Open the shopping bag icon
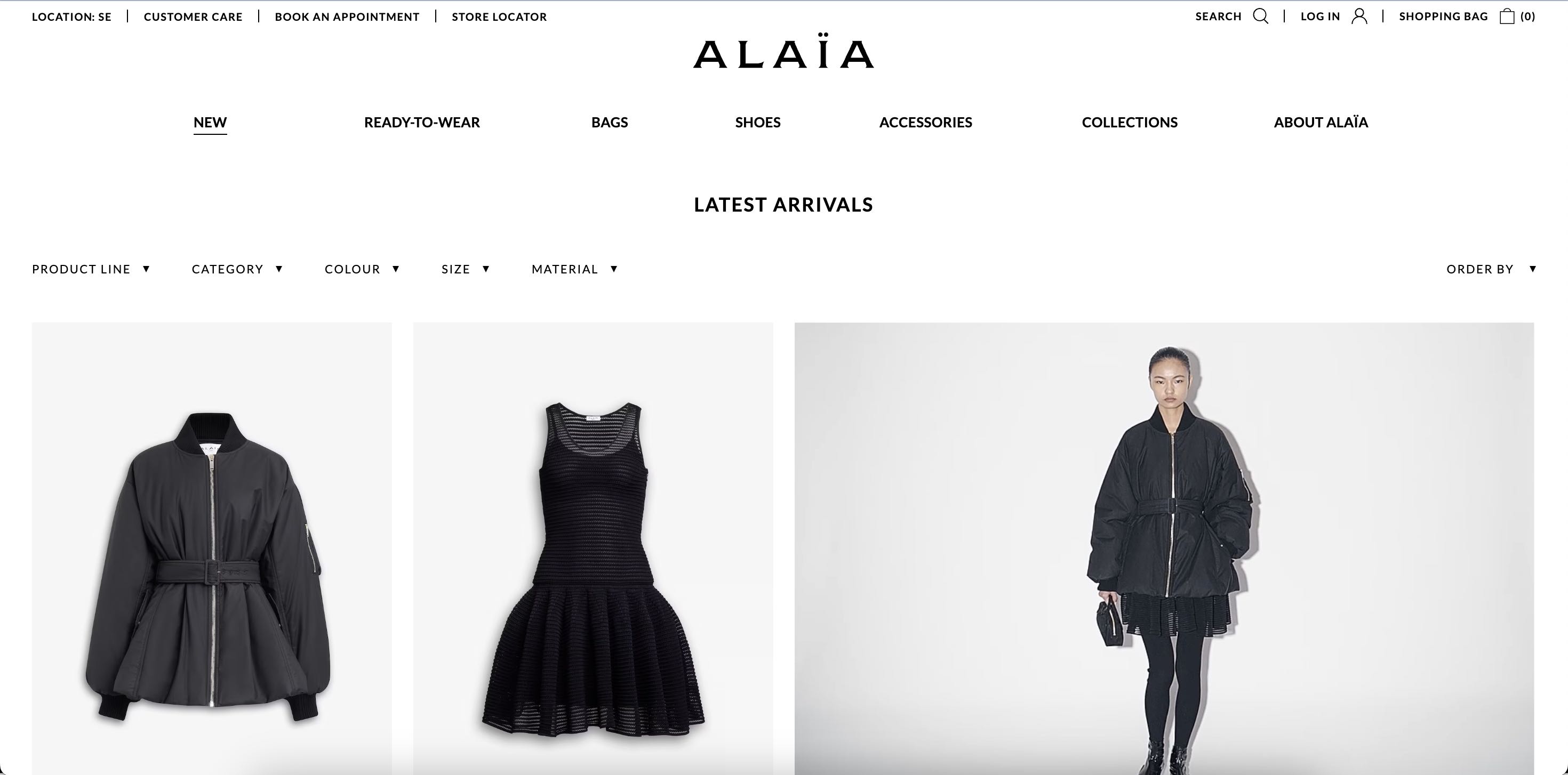This screenshot has height=775, width=1568. [x=1507, y=17]
